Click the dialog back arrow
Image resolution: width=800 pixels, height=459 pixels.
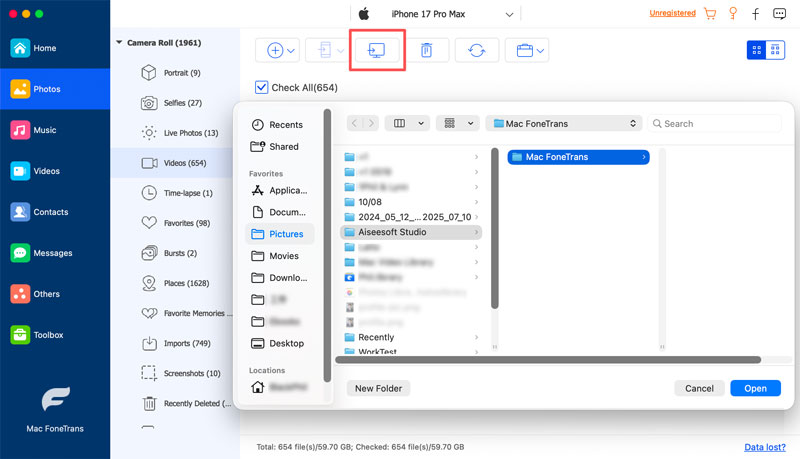[355, 123]
